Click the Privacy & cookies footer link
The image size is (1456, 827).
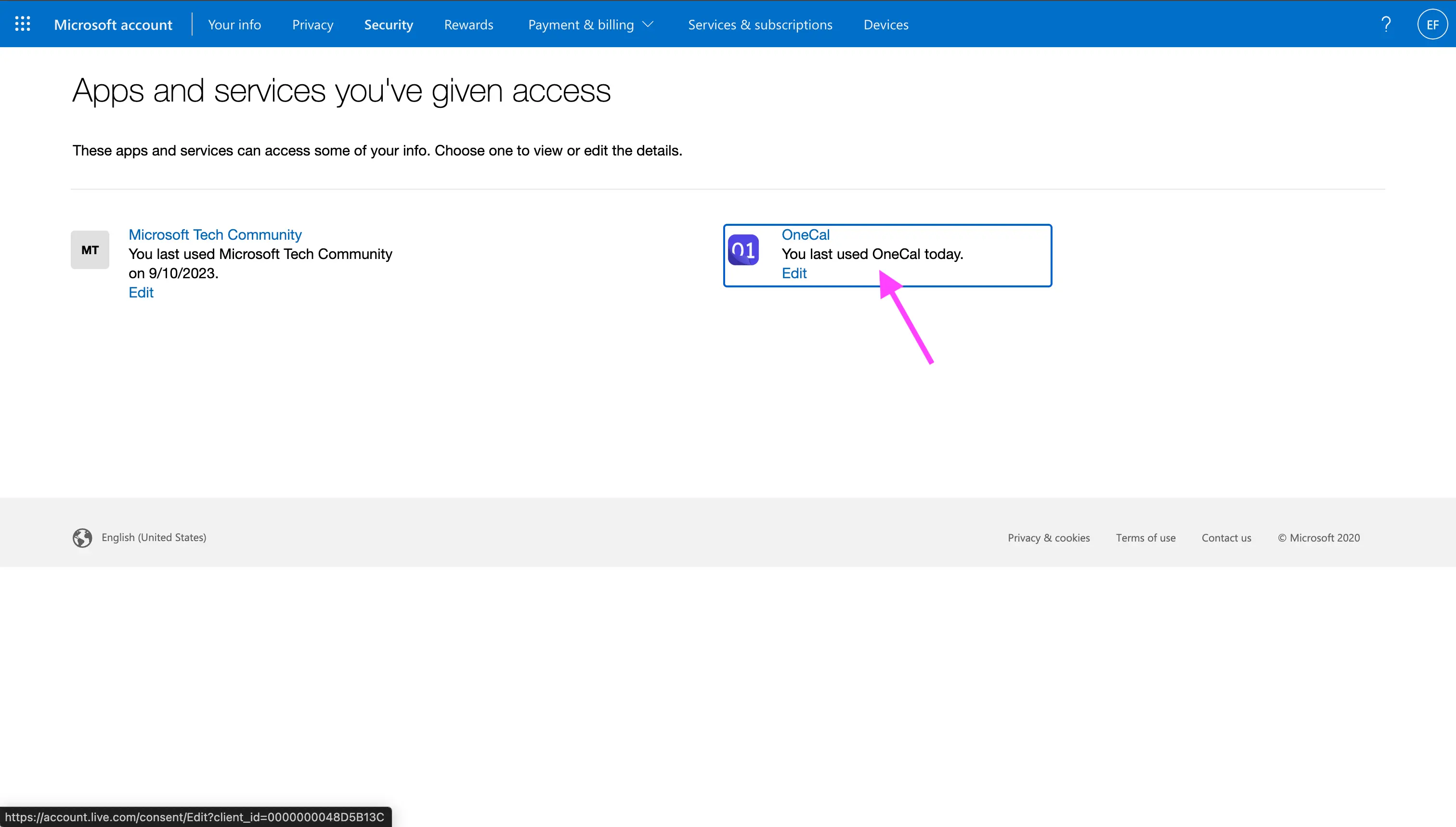[x=1049, y=537]
